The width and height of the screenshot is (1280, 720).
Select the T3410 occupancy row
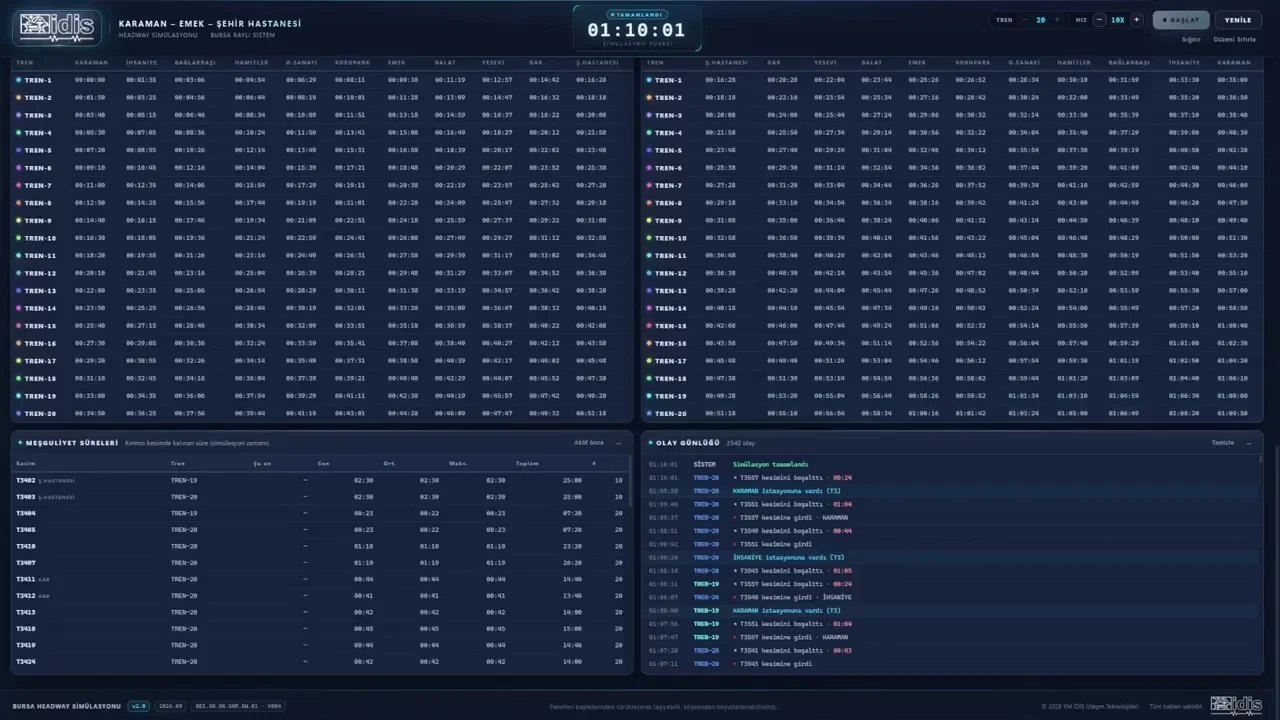tap(320, 546)
